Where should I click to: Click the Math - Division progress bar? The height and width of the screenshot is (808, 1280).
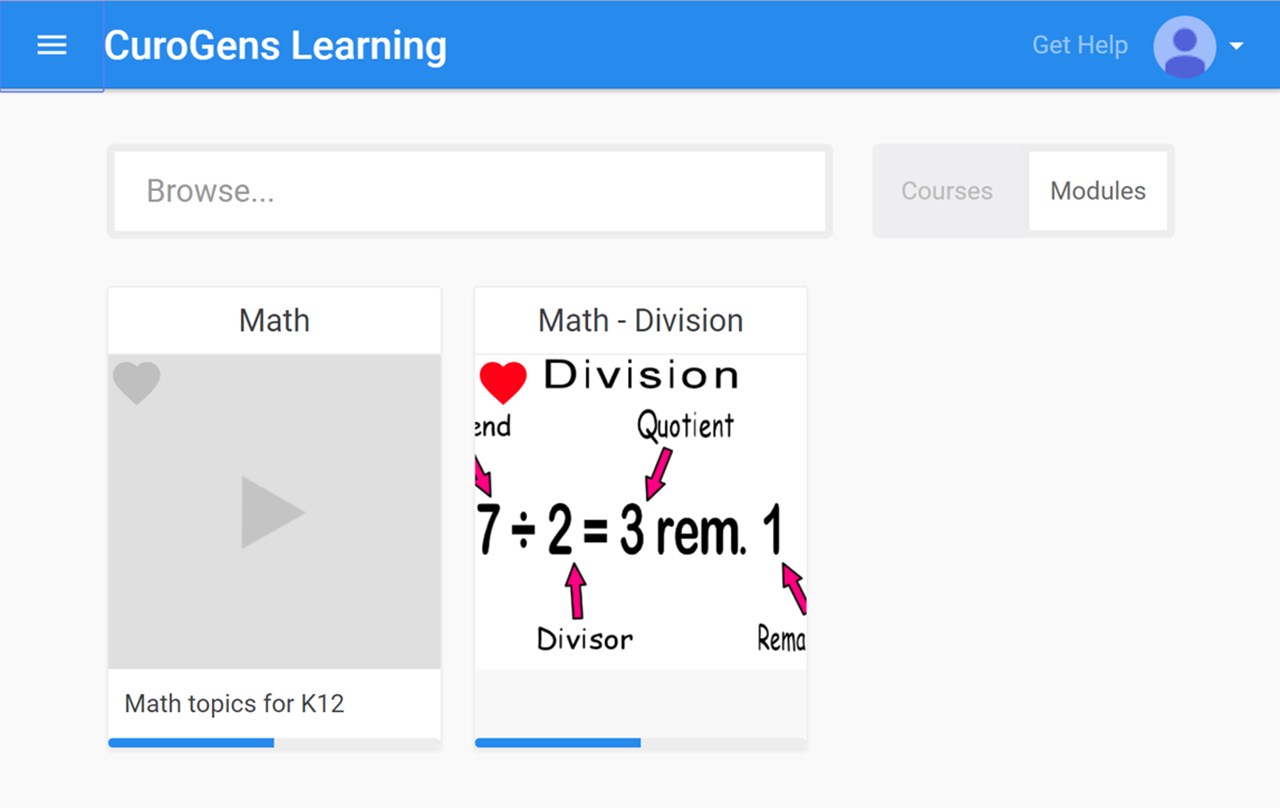click(641, 743)
